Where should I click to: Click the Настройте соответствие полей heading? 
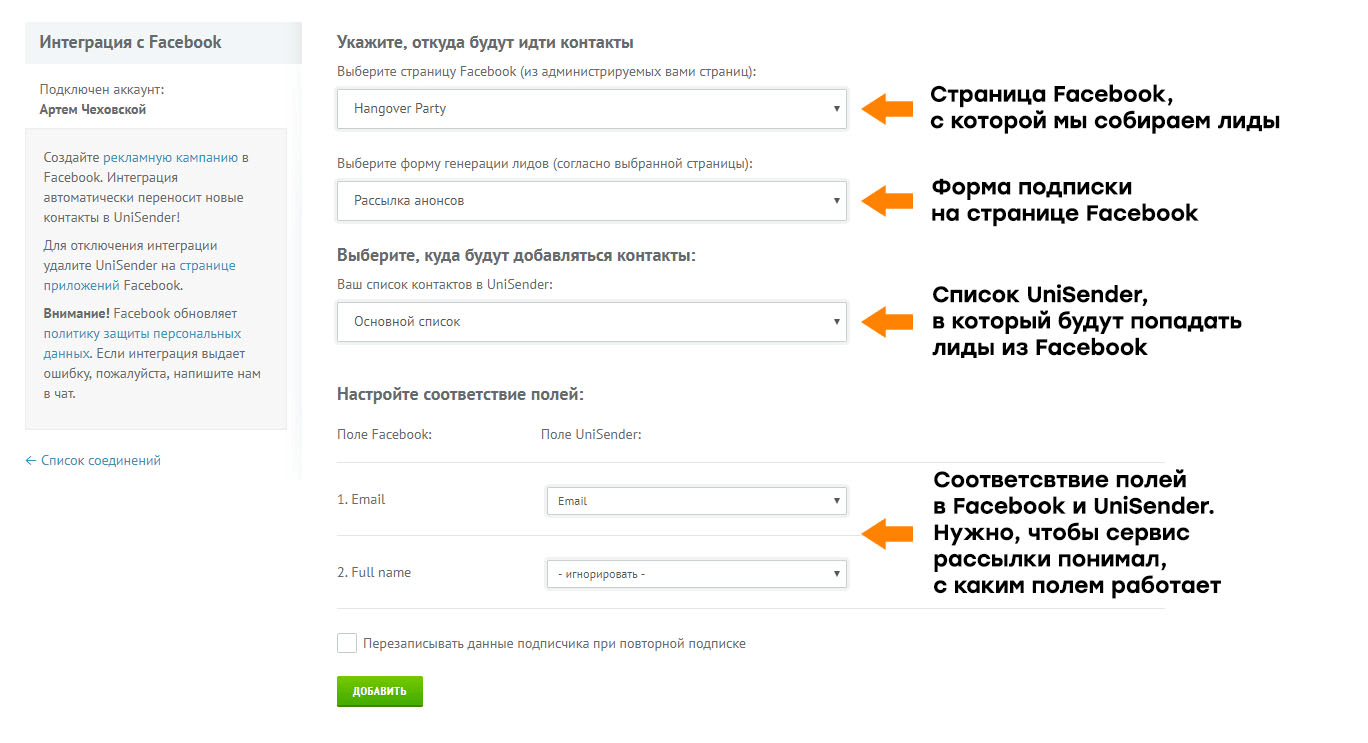[460, 394]
